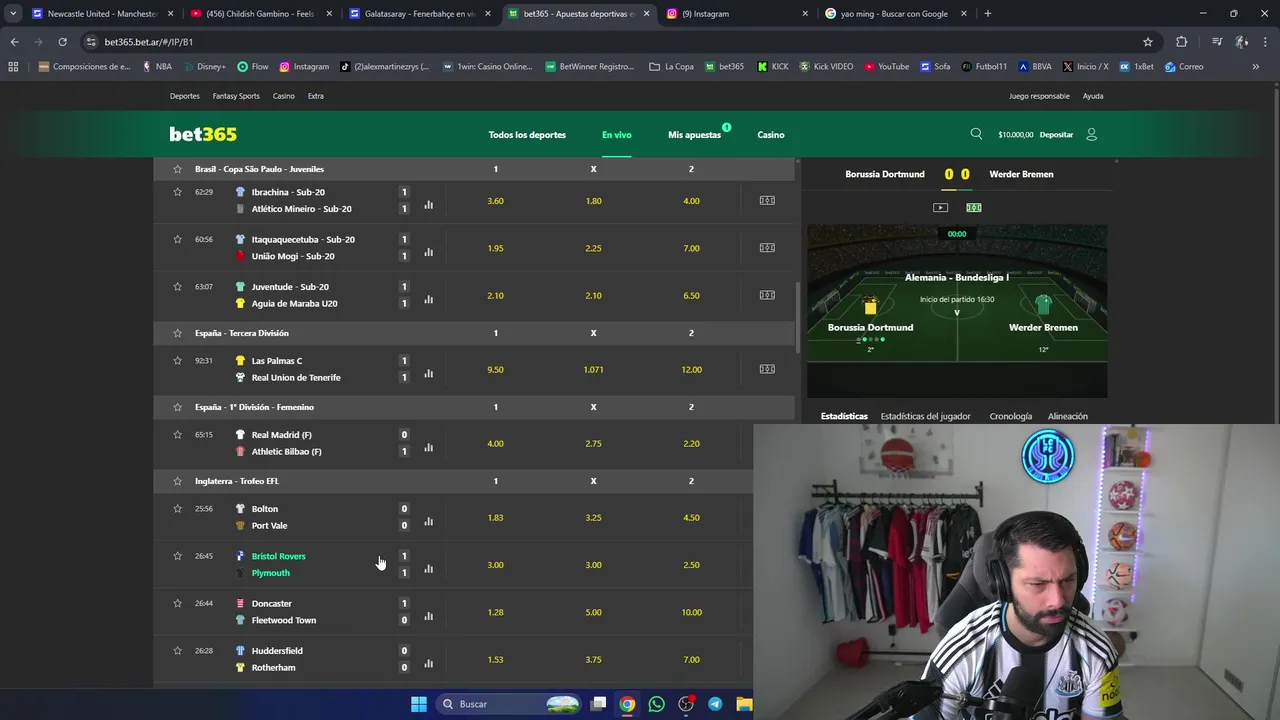Open the bet365 search icon
The image size is (1280, 720).
point(976,134)
